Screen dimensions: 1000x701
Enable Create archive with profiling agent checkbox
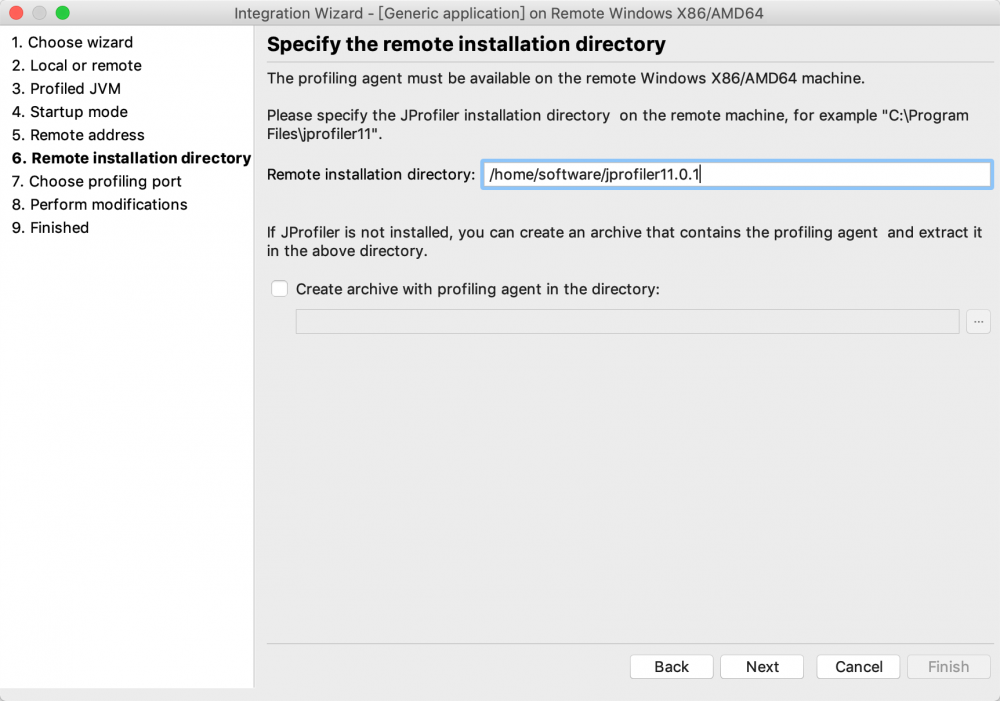click(280, 289)
